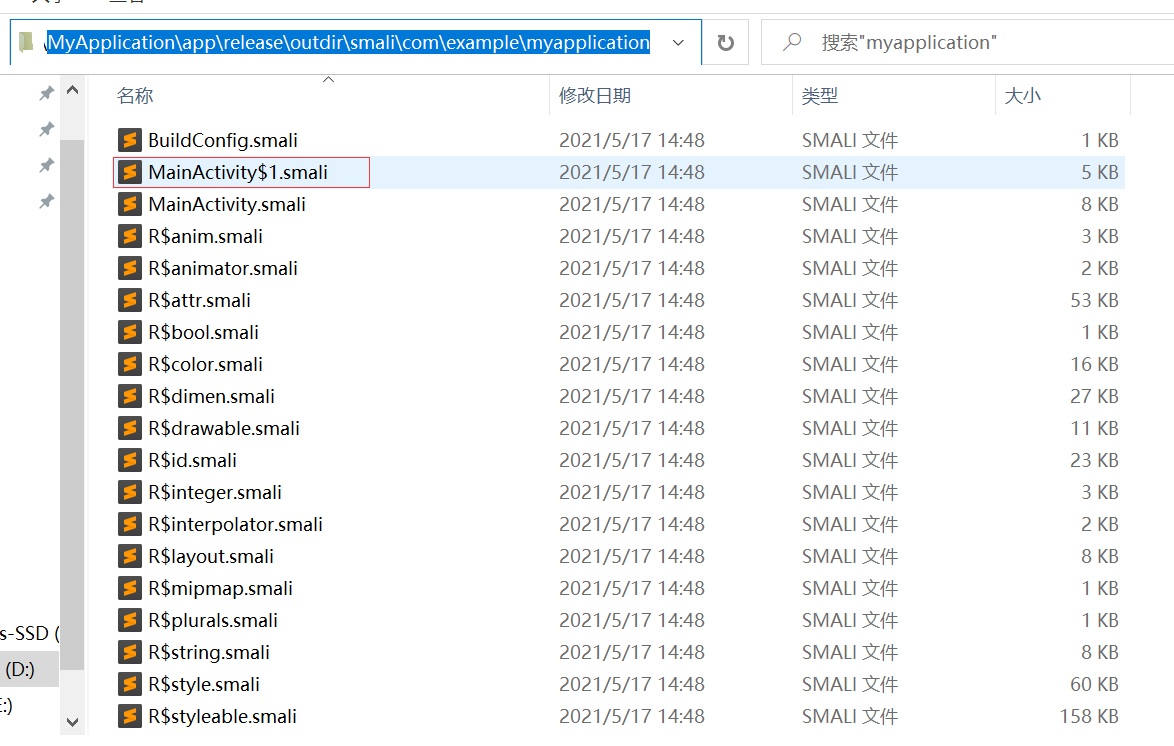Click the MainActivity.smali file icon
The height and width of the screenshot is (746, 1174).
coord(130,204)
